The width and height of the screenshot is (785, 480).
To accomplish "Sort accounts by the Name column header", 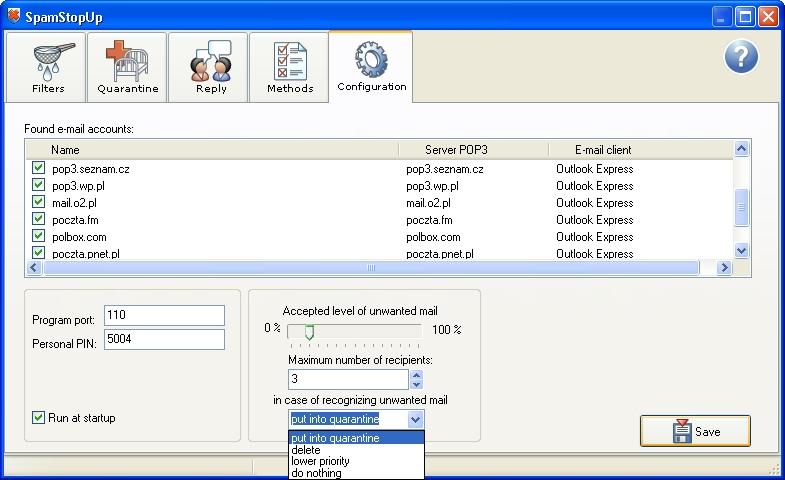I will (212, 150).
